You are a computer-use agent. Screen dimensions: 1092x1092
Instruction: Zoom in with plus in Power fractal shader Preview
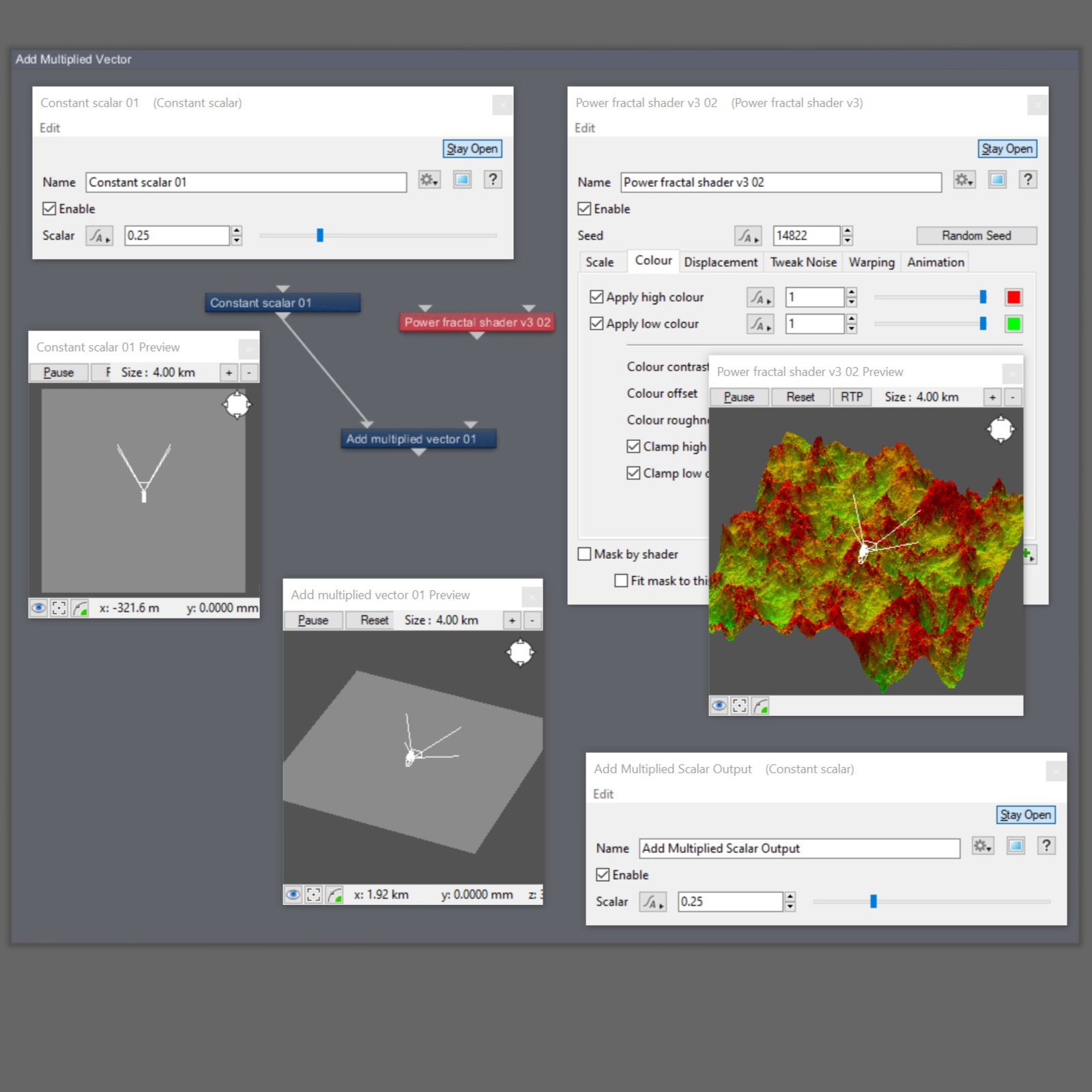[993, 397]
